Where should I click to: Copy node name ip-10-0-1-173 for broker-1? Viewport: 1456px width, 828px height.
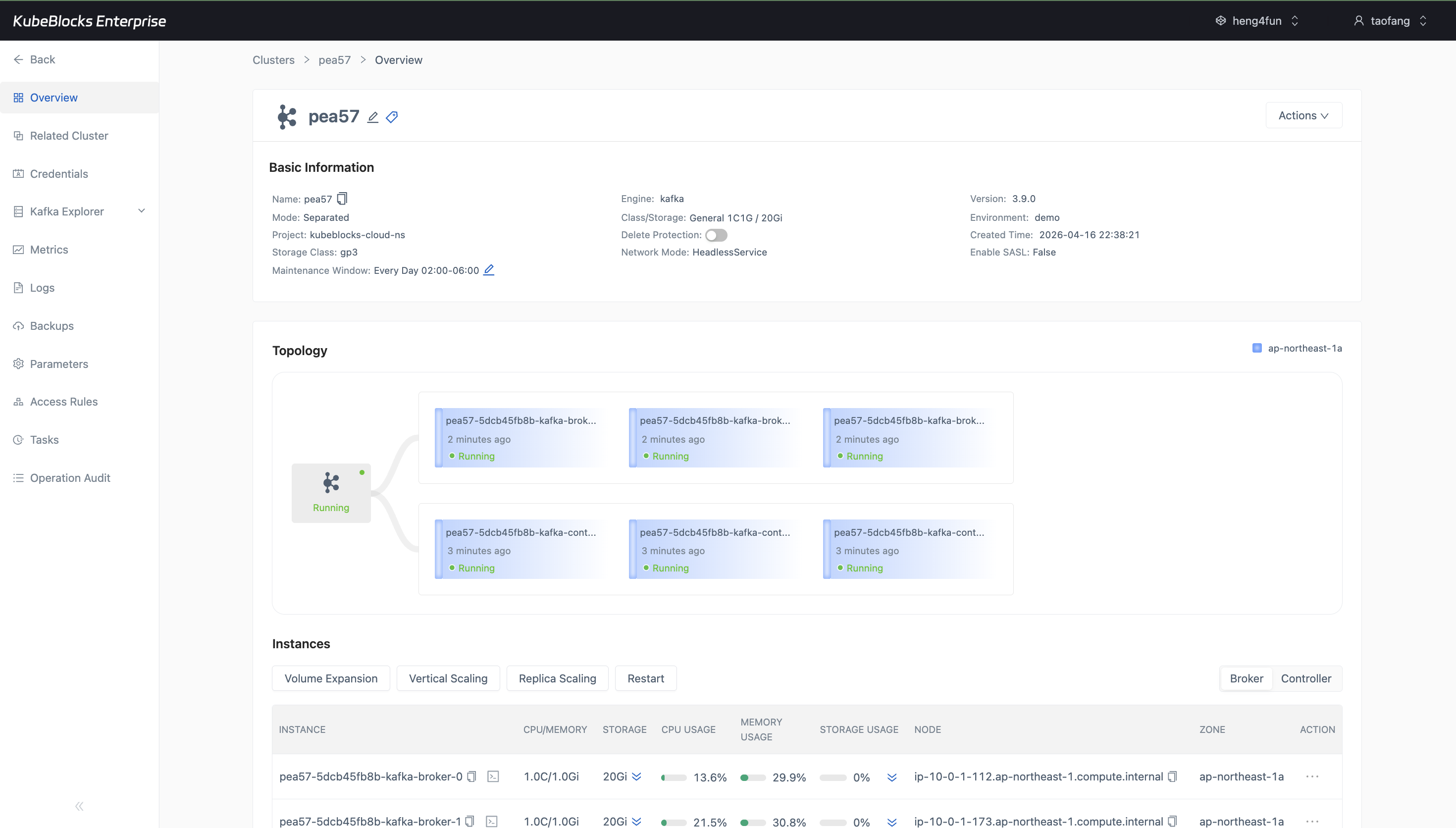(1172, 822)
